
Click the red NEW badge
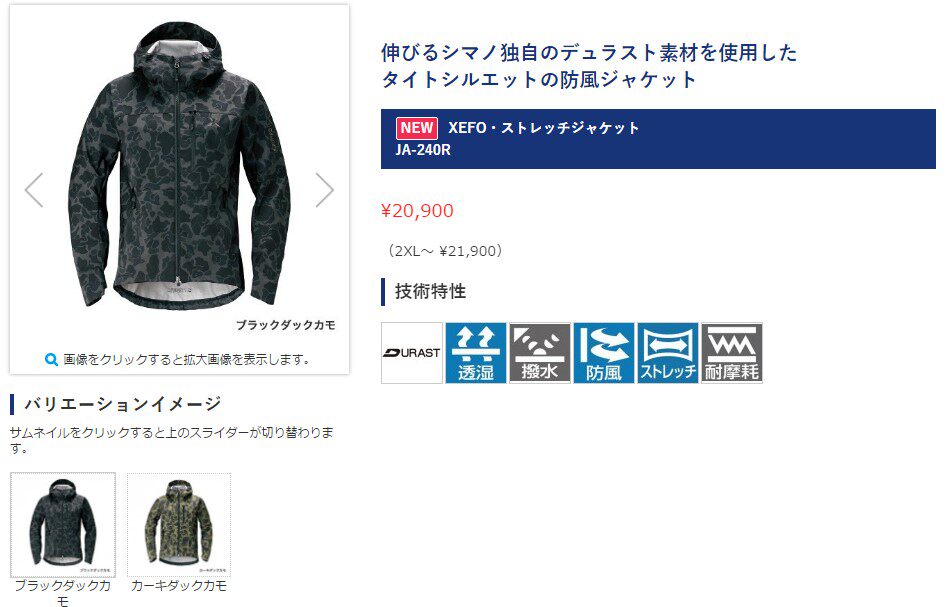416,128
